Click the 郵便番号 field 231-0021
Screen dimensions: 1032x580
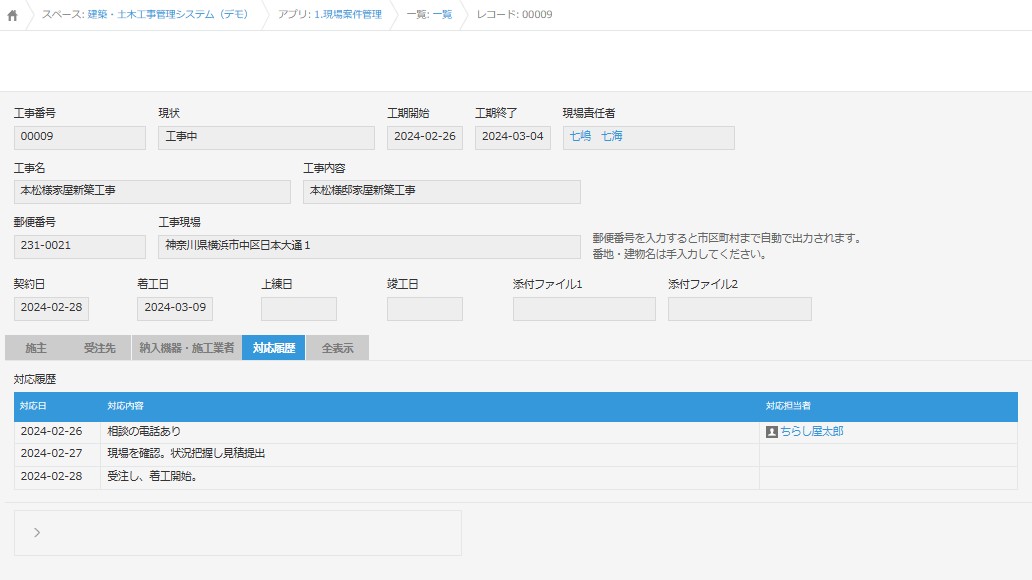pos(79,246)
